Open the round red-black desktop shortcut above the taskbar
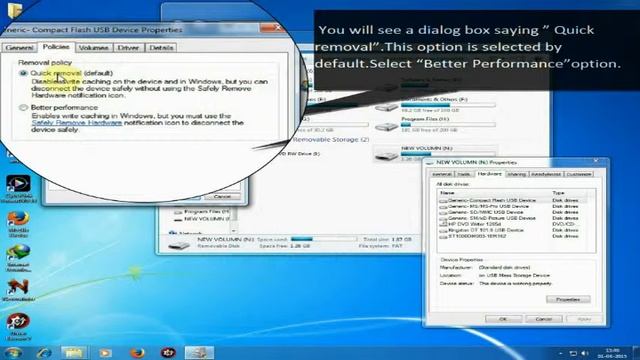This screenshot has width=640, height=360. 18,326
